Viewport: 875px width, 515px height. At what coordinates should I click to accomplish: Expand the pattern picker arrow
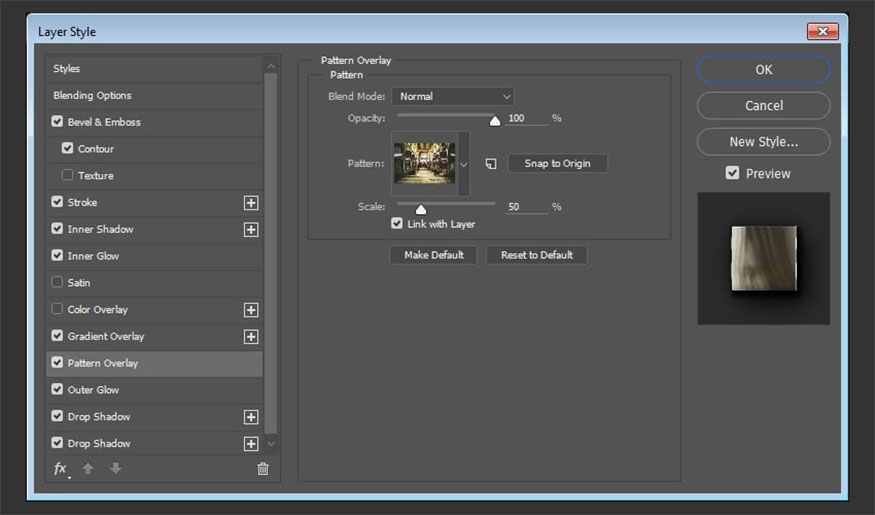tap(463, 163)
